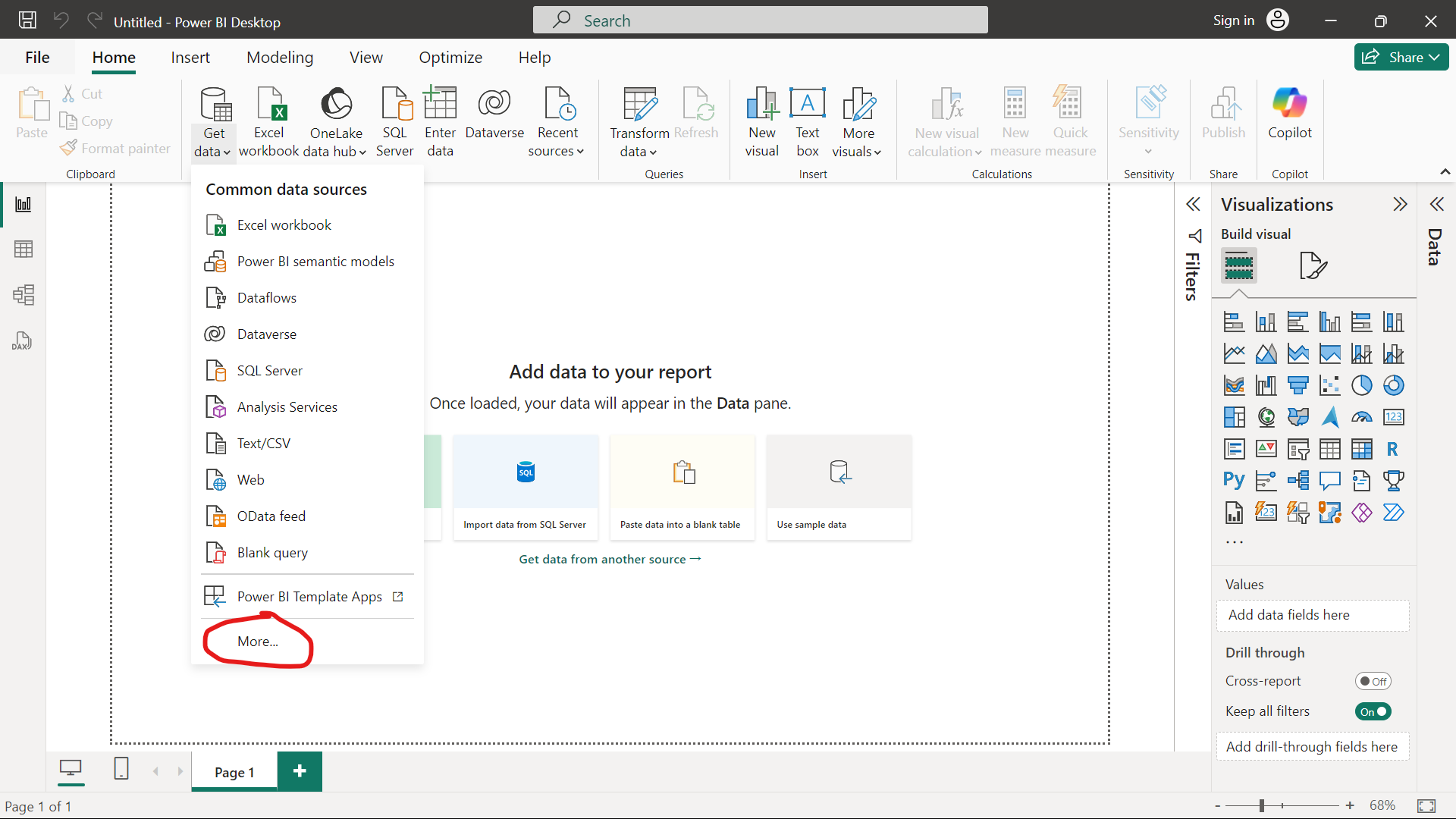Screen dimensions: 1456x819
Task: Switch to Model view in left sidebar
Action: (x=24, y=295)
